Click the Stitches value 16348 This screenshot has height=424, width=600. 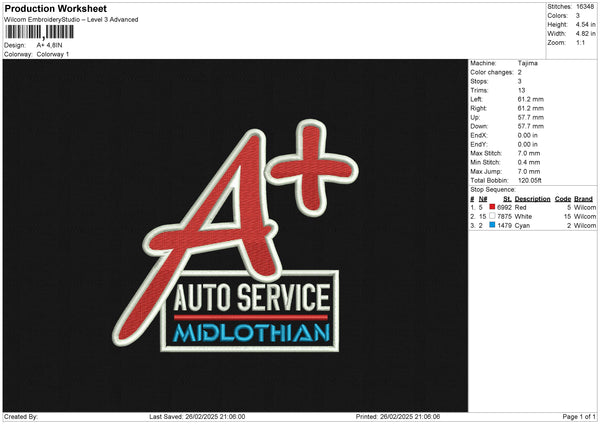tap(585, 7)
